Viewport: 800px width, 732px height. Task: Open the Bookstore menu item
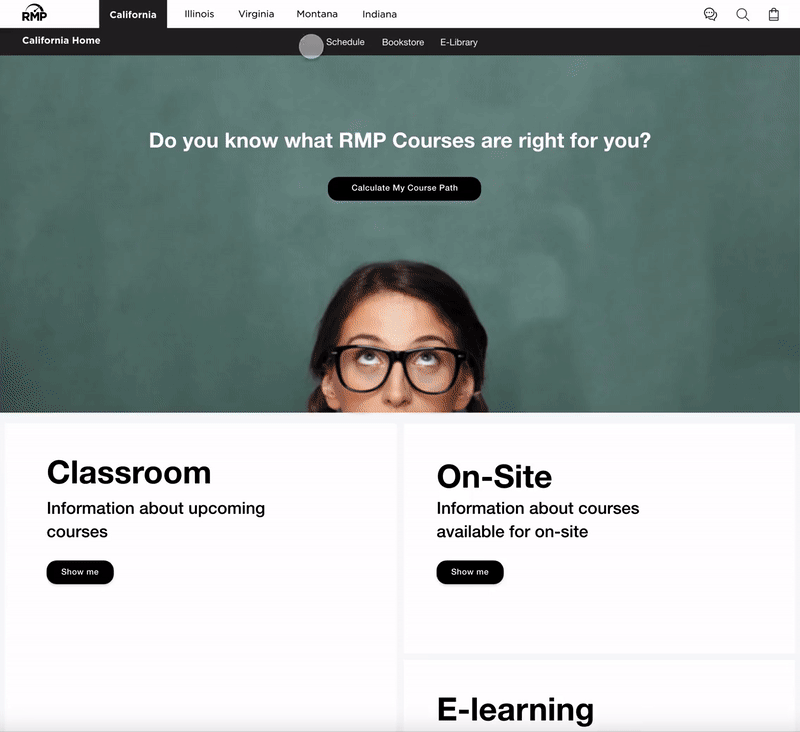[x=403, y=42]
